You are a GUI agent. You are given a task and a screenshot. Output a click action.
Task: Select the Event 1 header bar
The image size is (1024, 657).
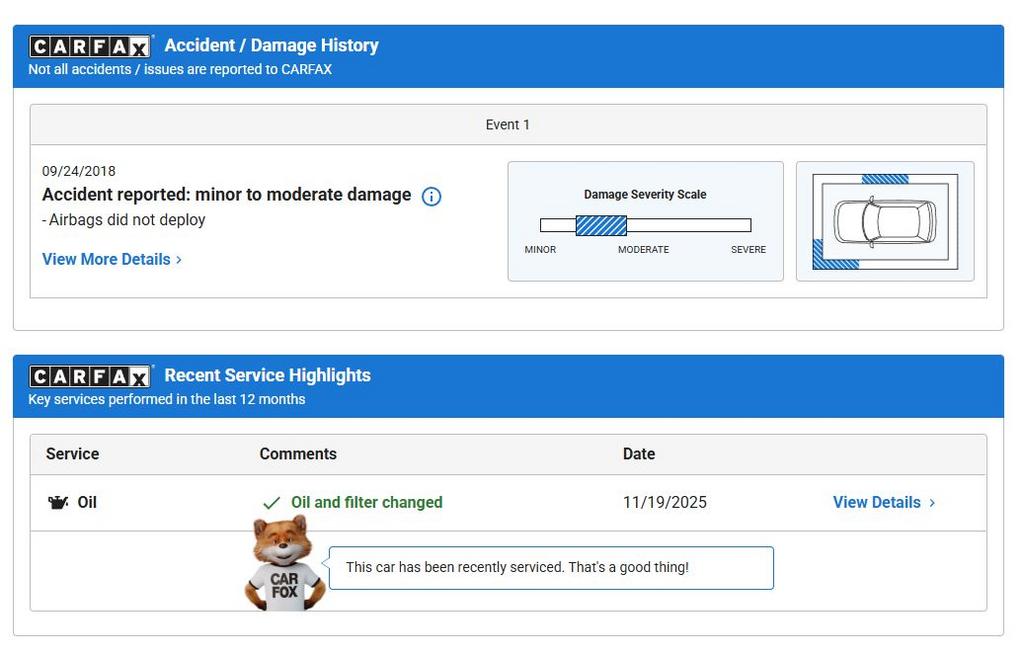pyautogui.click(x=508, y=125)
